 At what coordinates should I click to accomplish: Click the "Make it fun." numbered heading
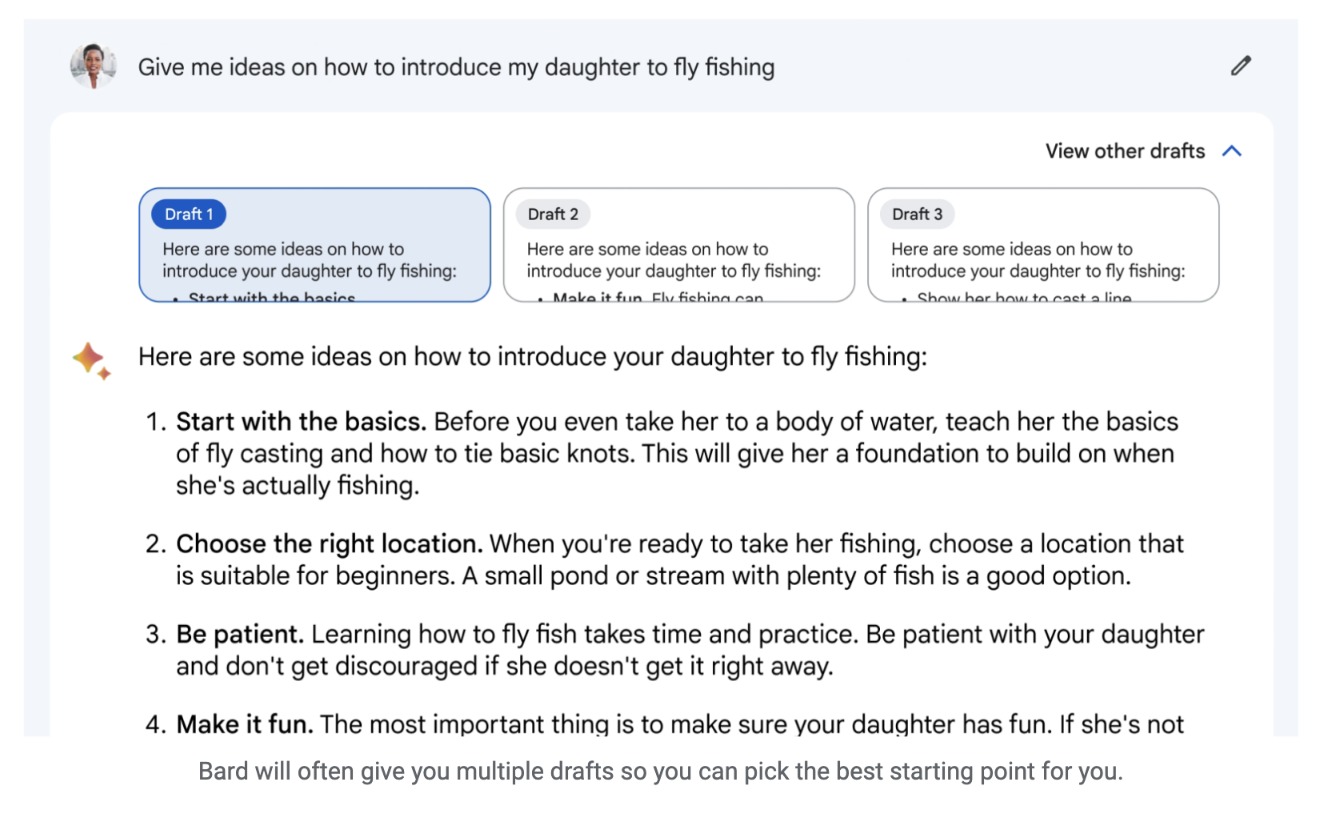point(245,724)
